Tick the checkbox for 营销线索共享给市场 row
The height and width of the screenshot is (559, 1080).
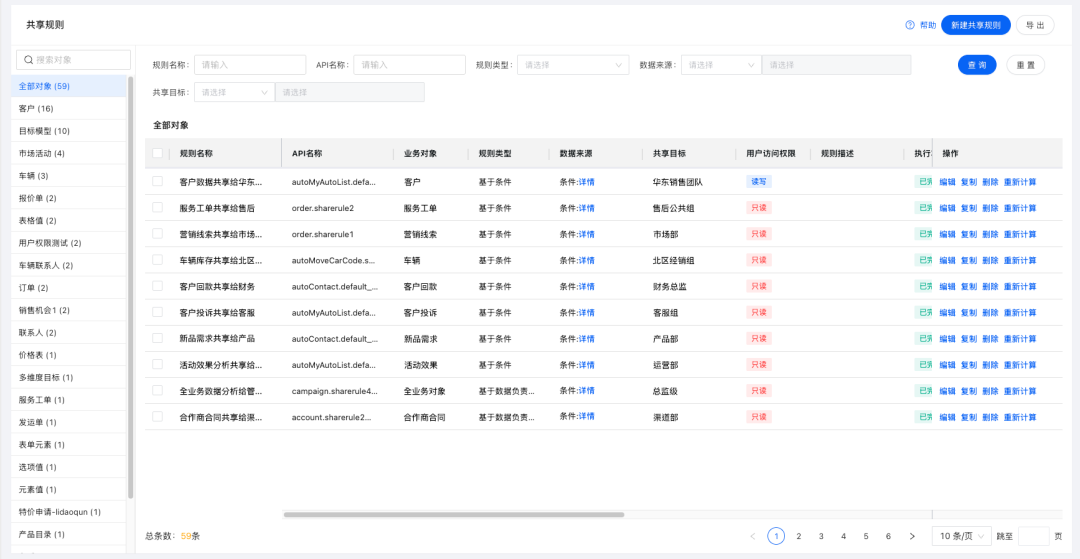coord(157,234)
